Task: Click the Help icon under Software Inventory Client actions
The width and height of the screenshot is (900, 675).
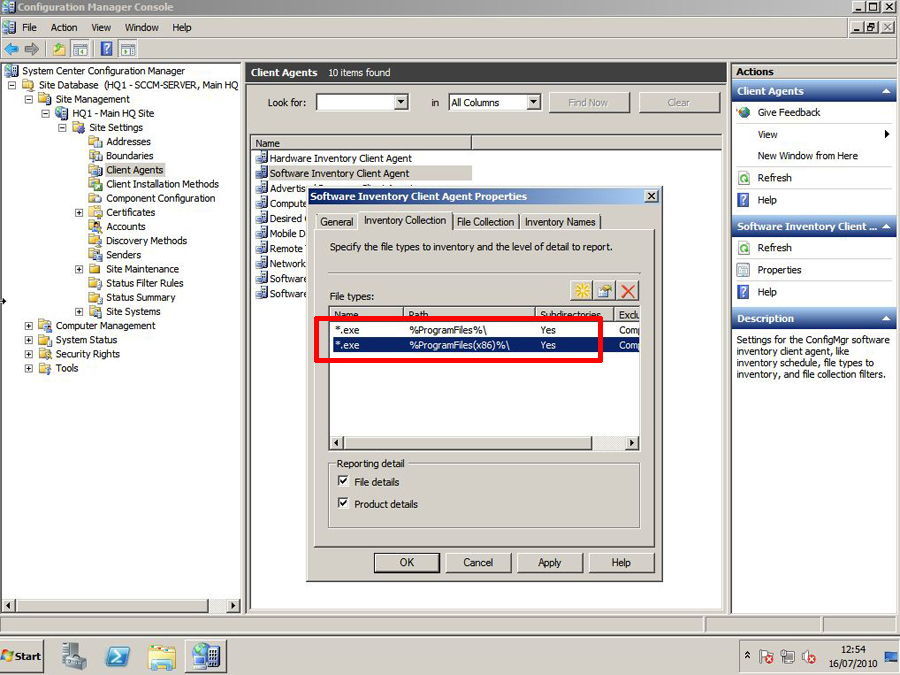Action: pyautogui.click(x=744, y=292)
